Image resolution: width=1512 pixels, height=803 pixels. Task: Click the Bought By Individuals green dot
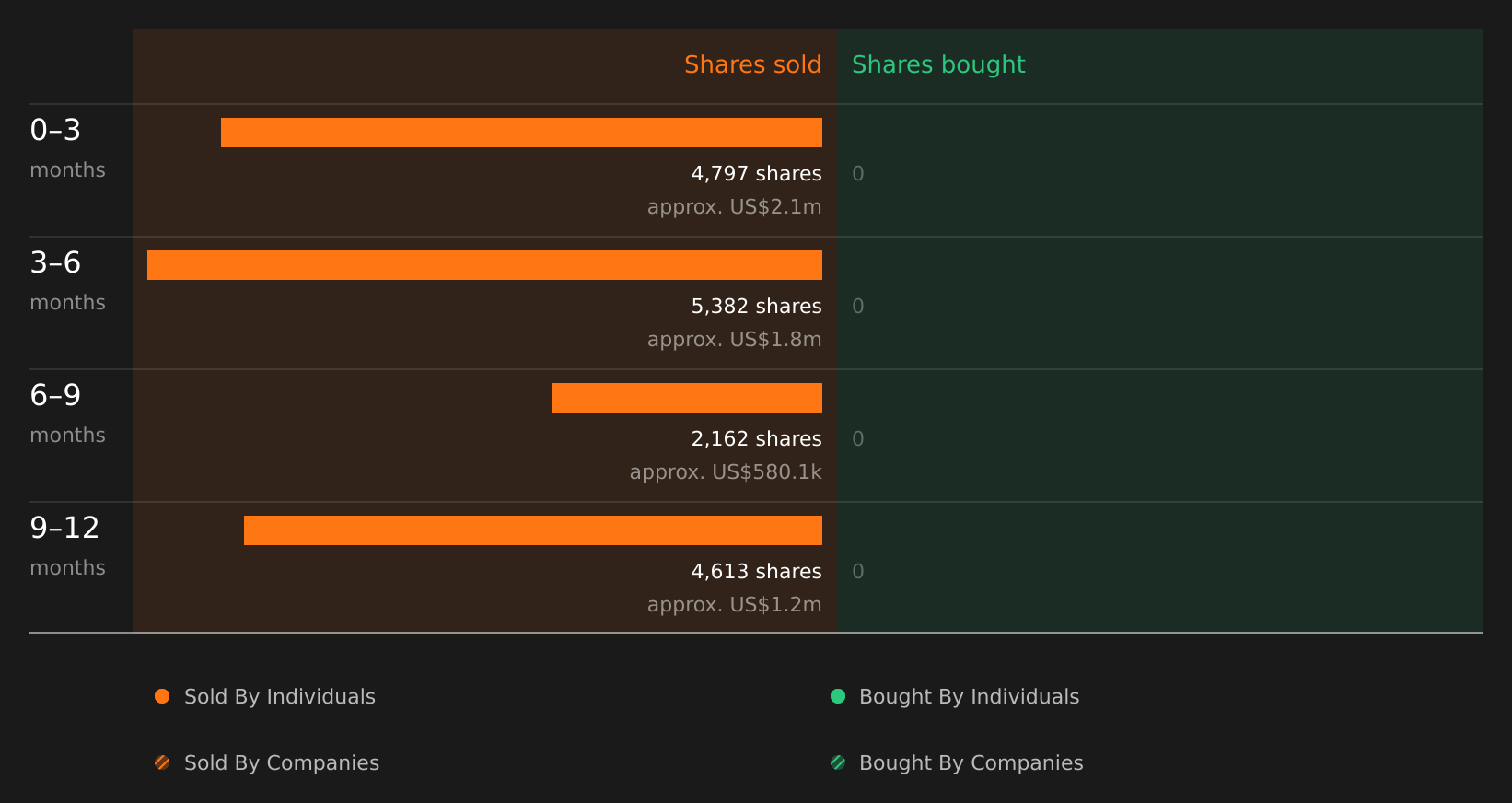(838, 696)
